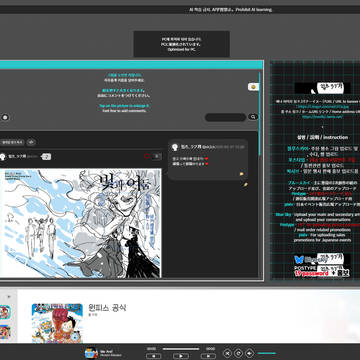Click the yellow comment bubble icon in the comment box

click(x=241, y=174)
